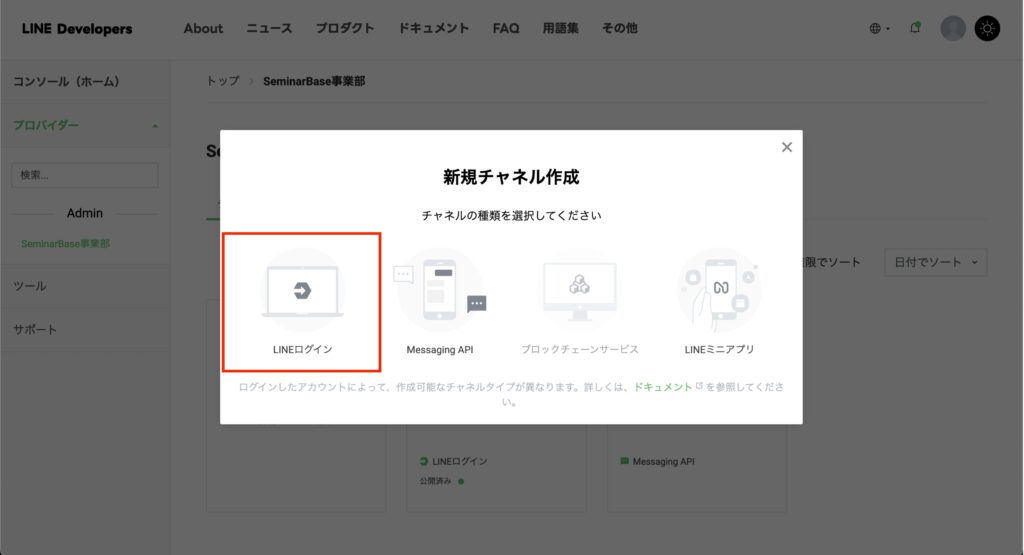Image resolution: width=1024 pixels, height=555 pixels.
Task: Click the ドキュメント link in dialog
Action: point(663,387)
